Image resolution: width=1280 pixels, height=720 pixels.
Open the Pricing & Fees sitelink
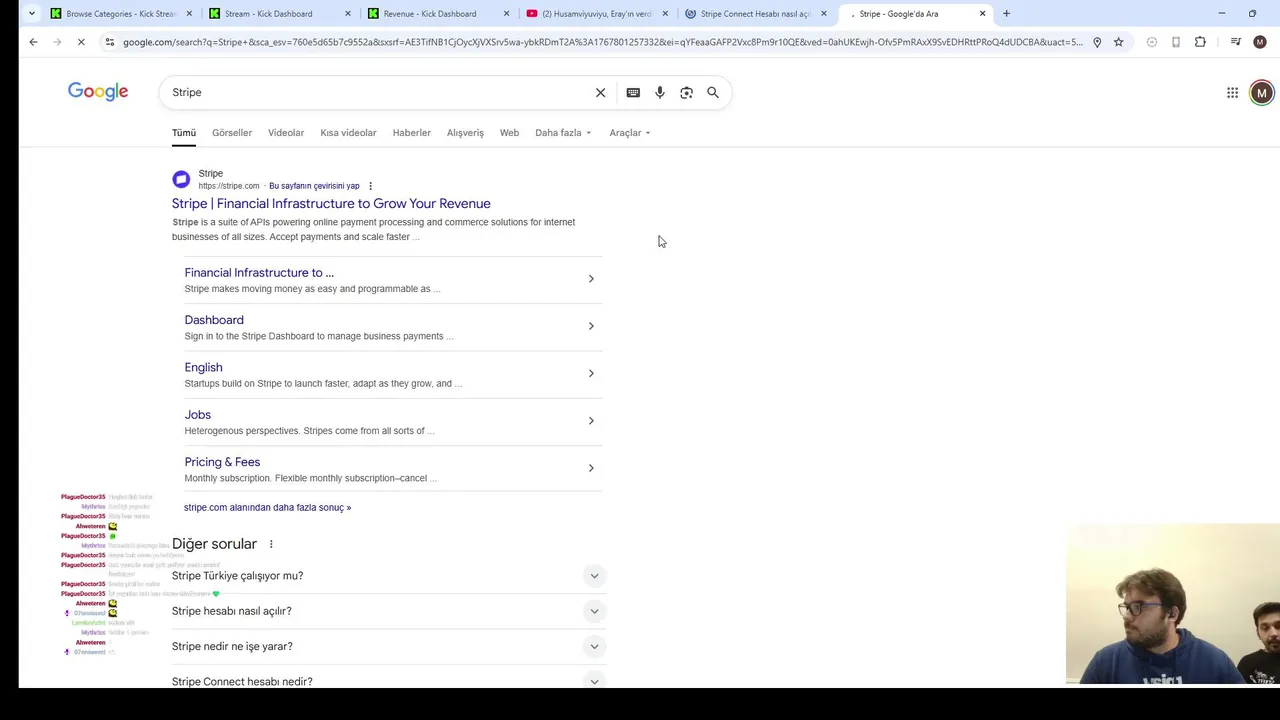(x=222, y=462)
